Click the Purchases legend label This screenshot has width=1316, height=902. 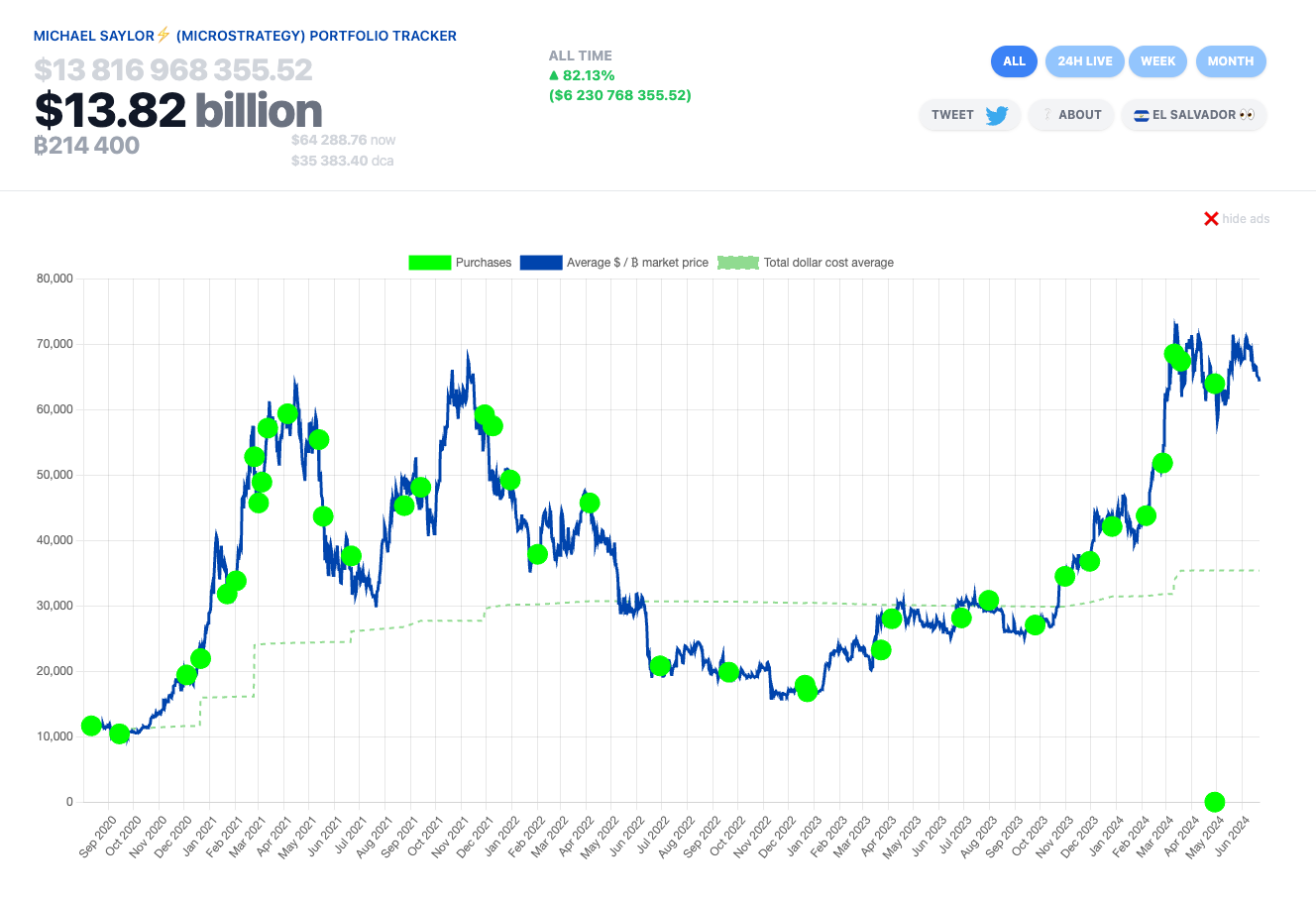coord(484,263)
